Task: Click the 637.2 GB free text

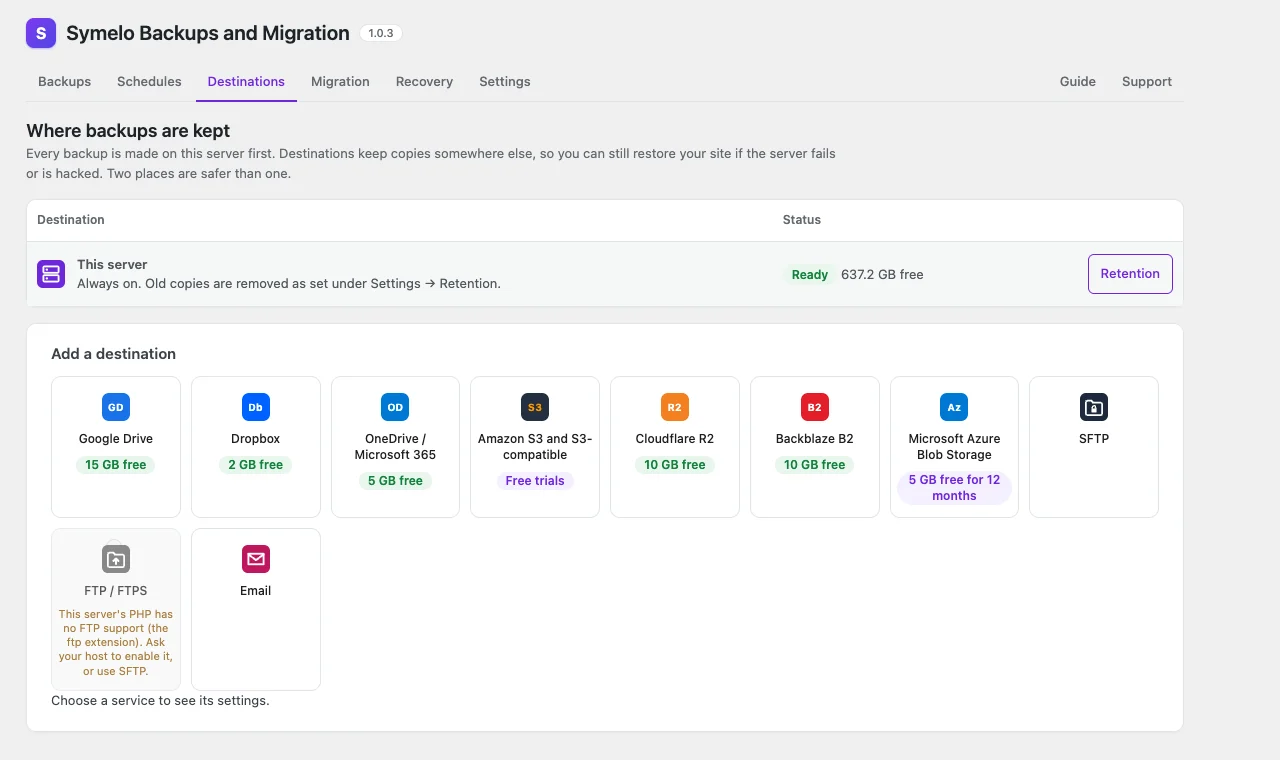Action: [882, 274]
